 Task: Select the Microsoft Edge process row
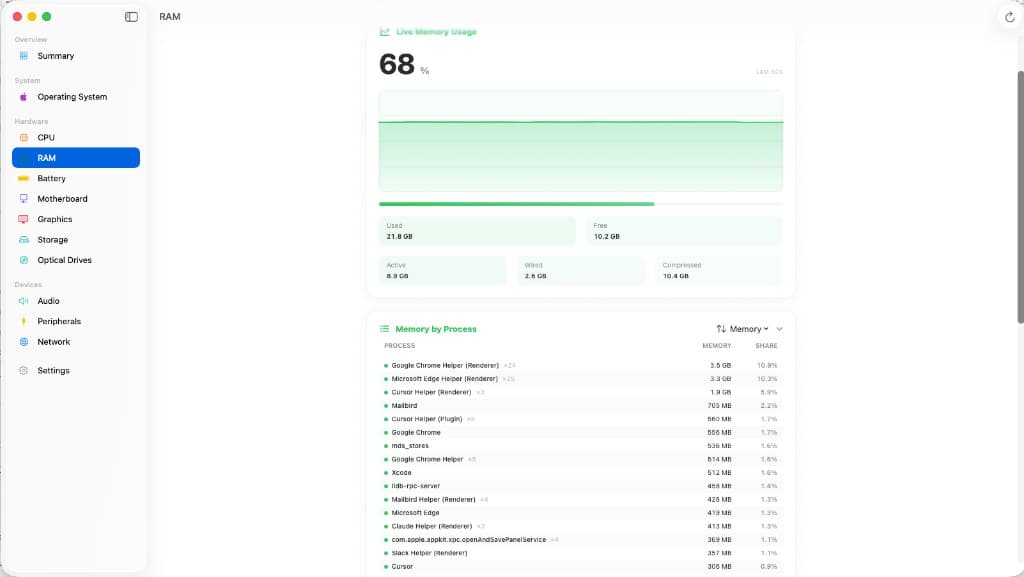pos(581,513)
